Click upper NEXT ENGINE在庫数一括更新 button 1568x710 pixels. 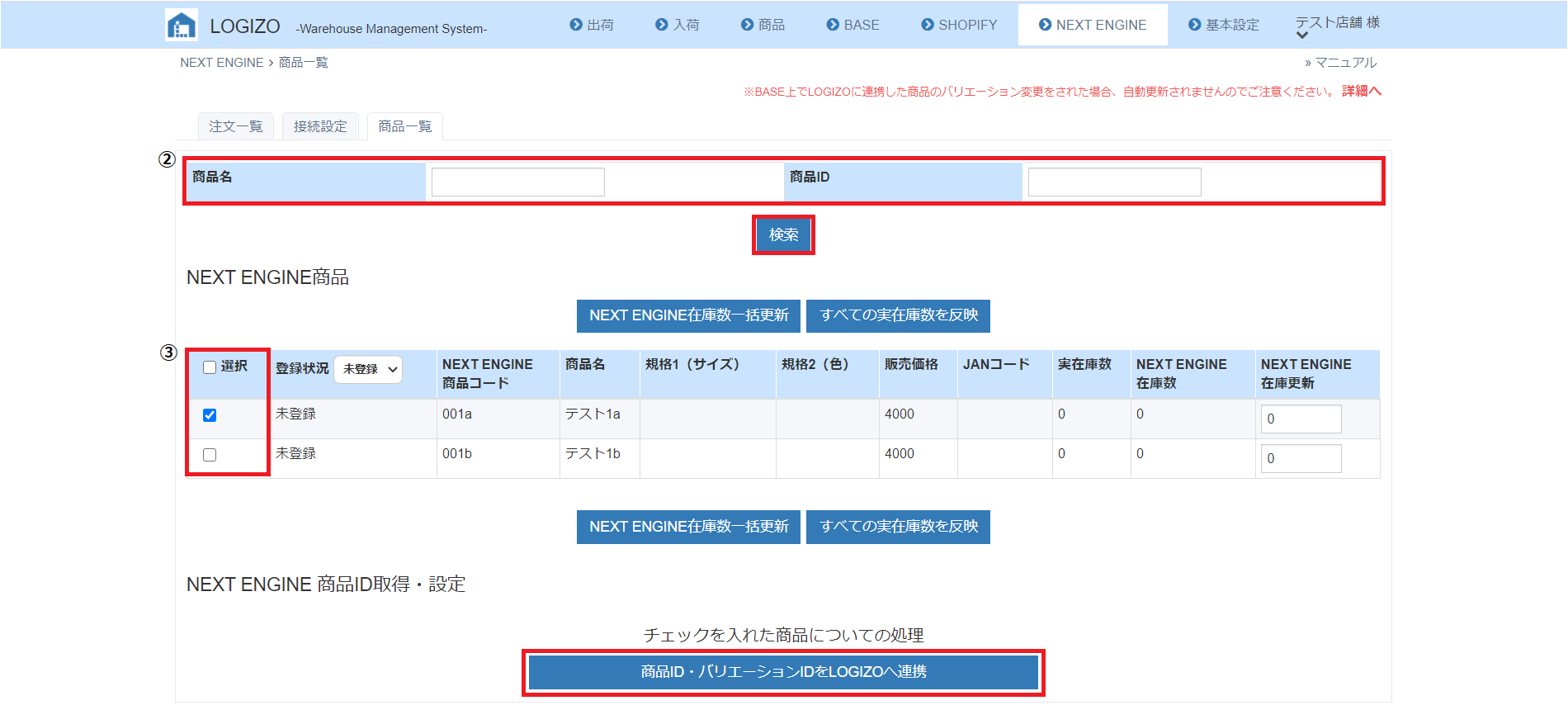pyautogui.click(x=689, y=315)
